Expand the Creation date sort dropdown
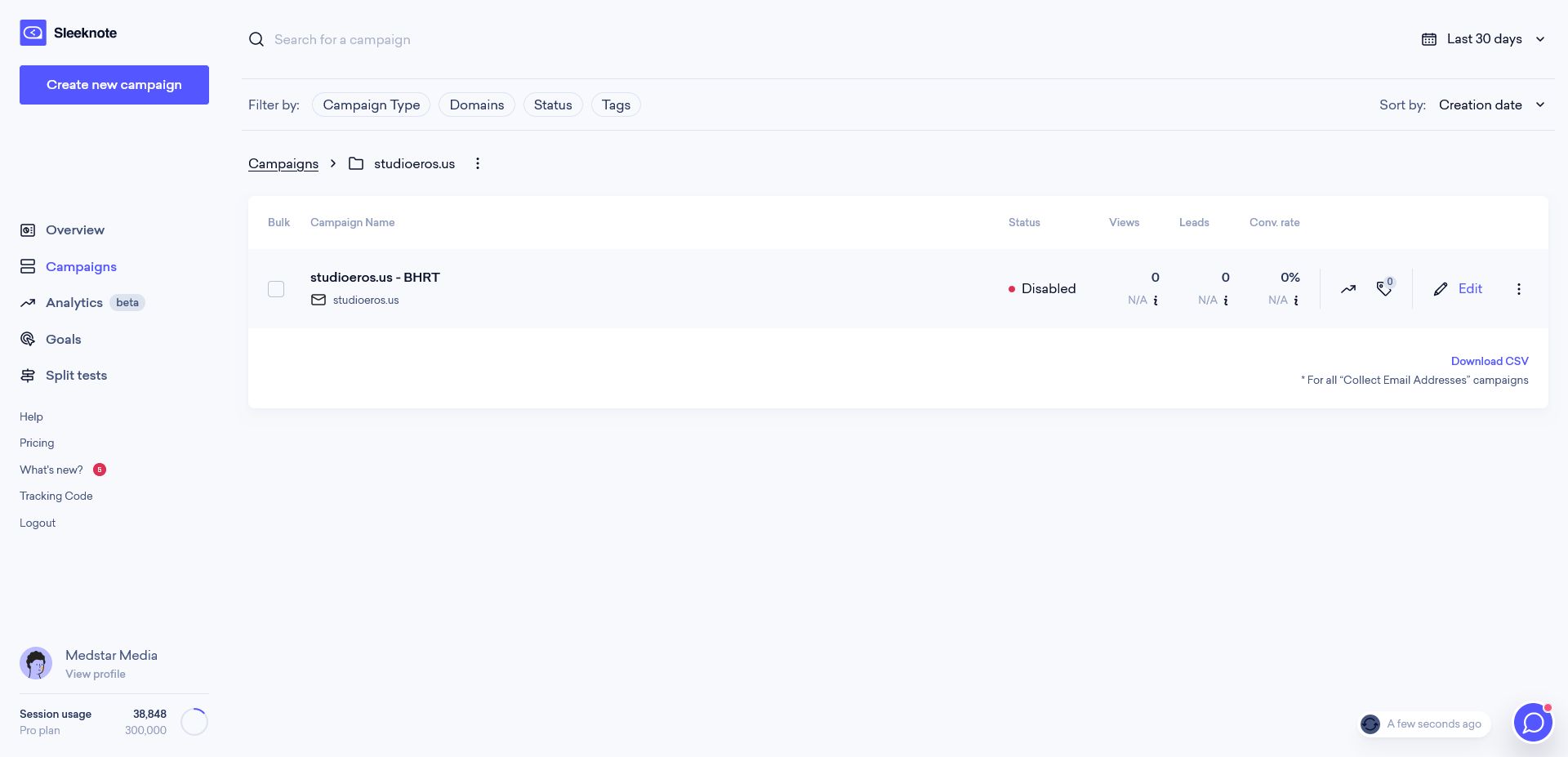Viewport: 1568px width, 757px height. tap(1492, 105)
